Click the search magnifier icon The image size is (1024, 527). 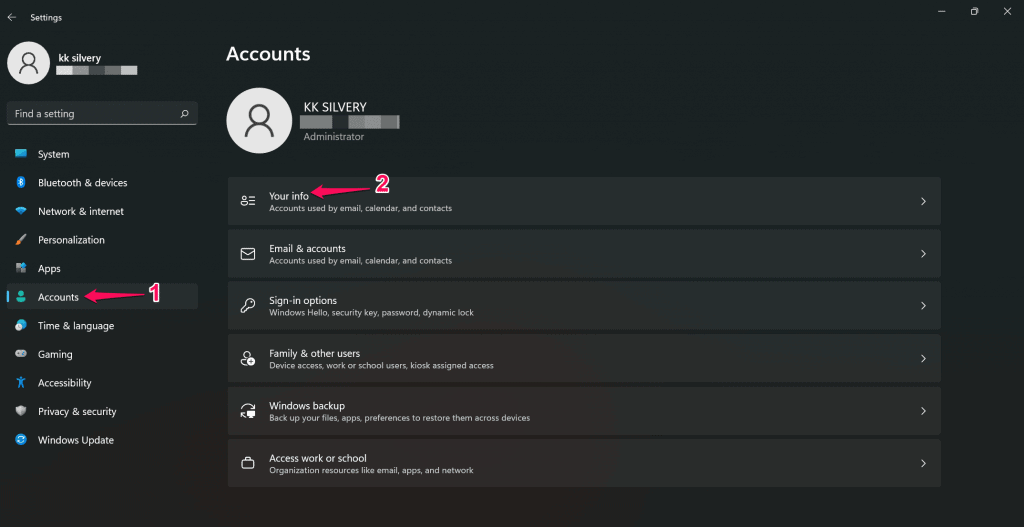pos(185,114)
